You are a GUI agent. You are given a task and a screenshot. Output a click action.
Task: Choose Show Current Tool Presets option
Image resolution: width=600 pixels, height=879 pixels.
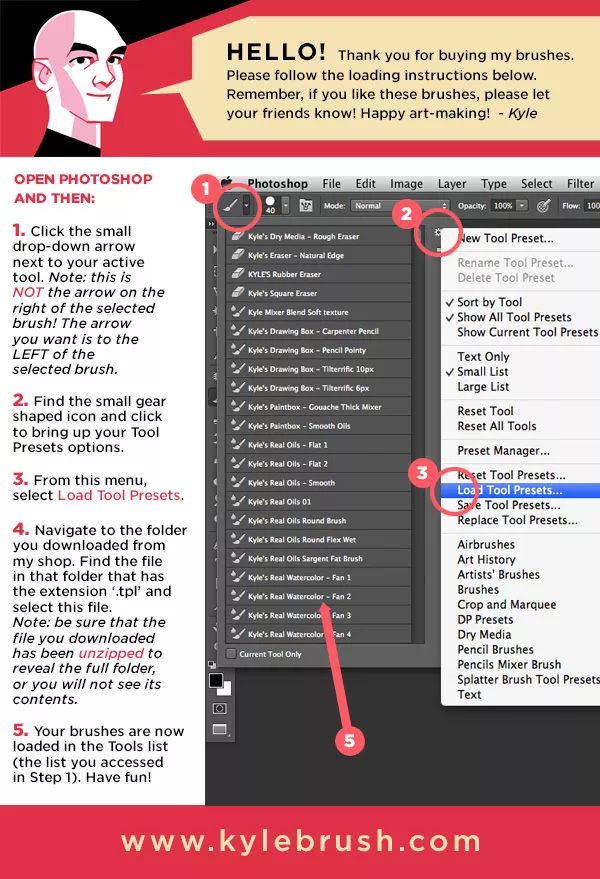tap(520, 332)
